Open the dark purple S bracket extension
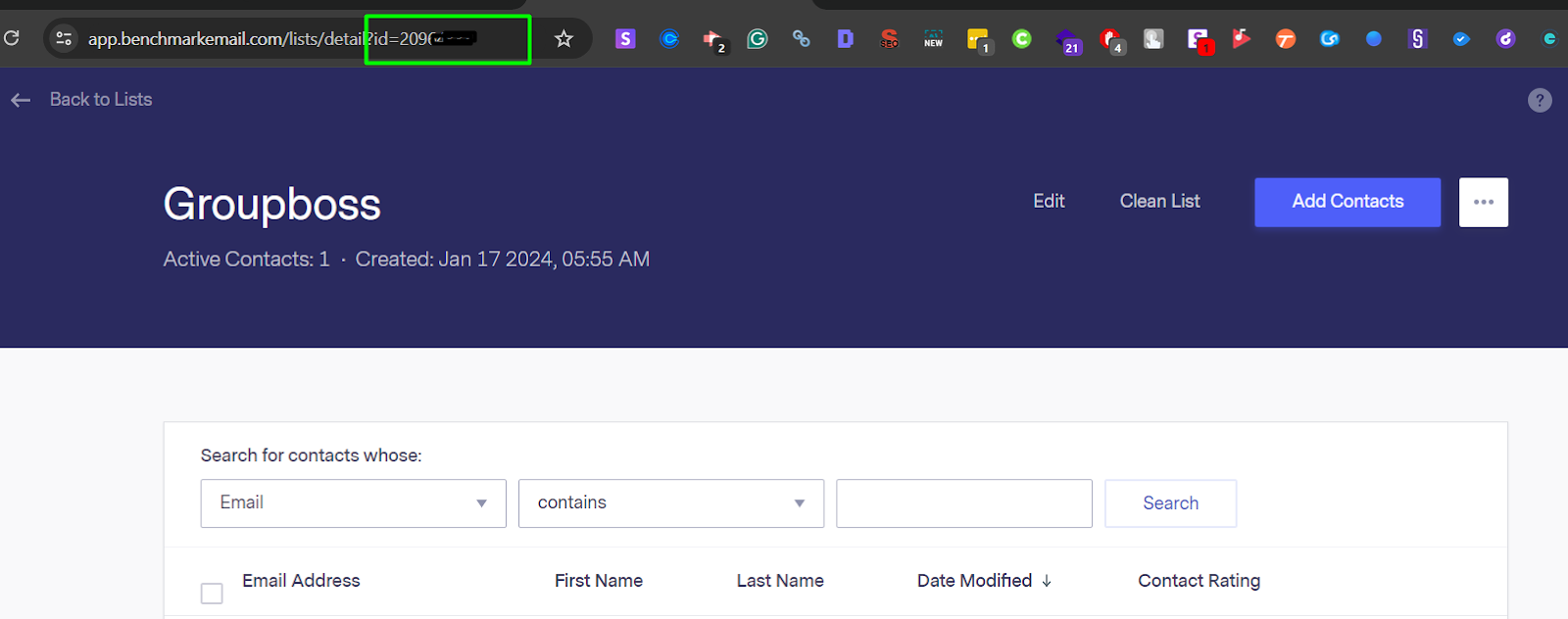This screenshot has height=619, width=1568. (x=1417, y=38)
